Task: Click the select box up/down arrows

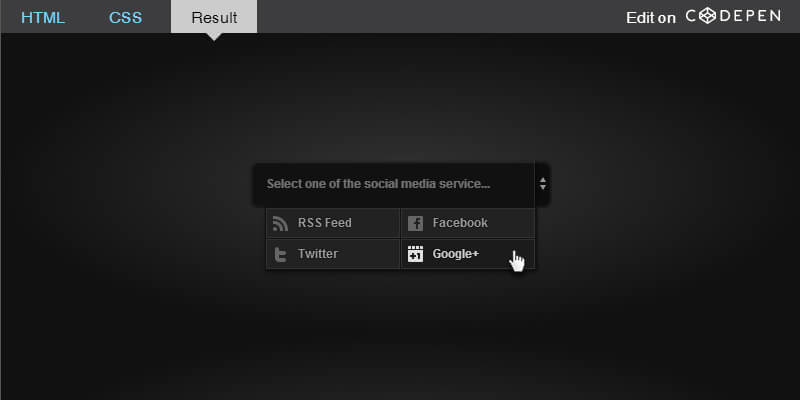Action: [x=542, y=184]
